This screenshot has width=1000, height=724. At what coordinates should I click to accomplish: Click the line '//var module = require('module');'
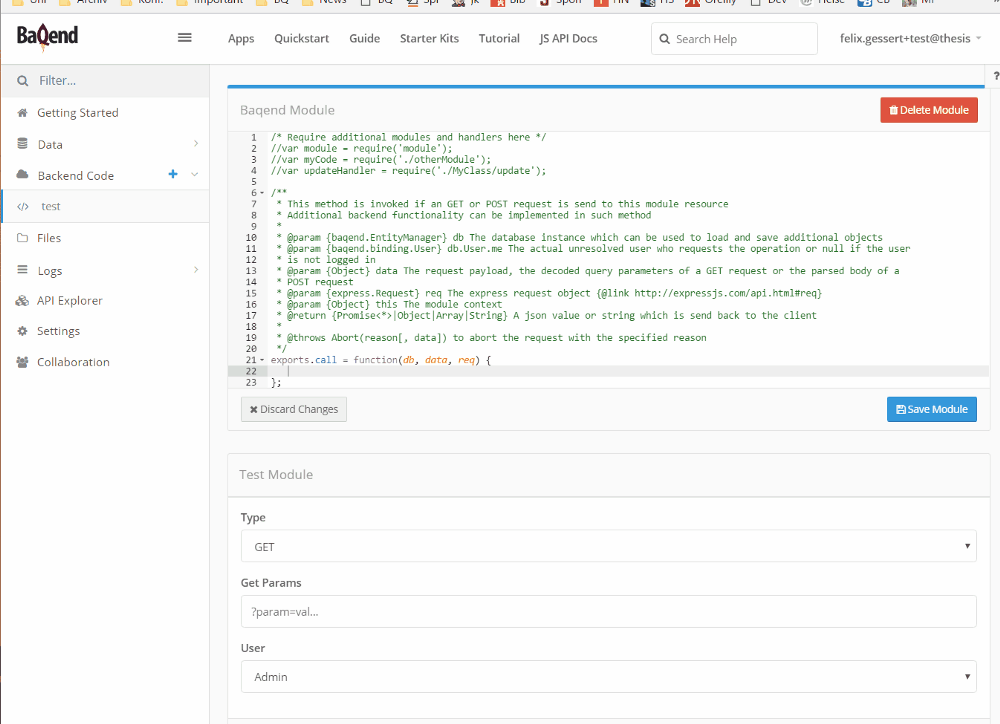(362, 149)
